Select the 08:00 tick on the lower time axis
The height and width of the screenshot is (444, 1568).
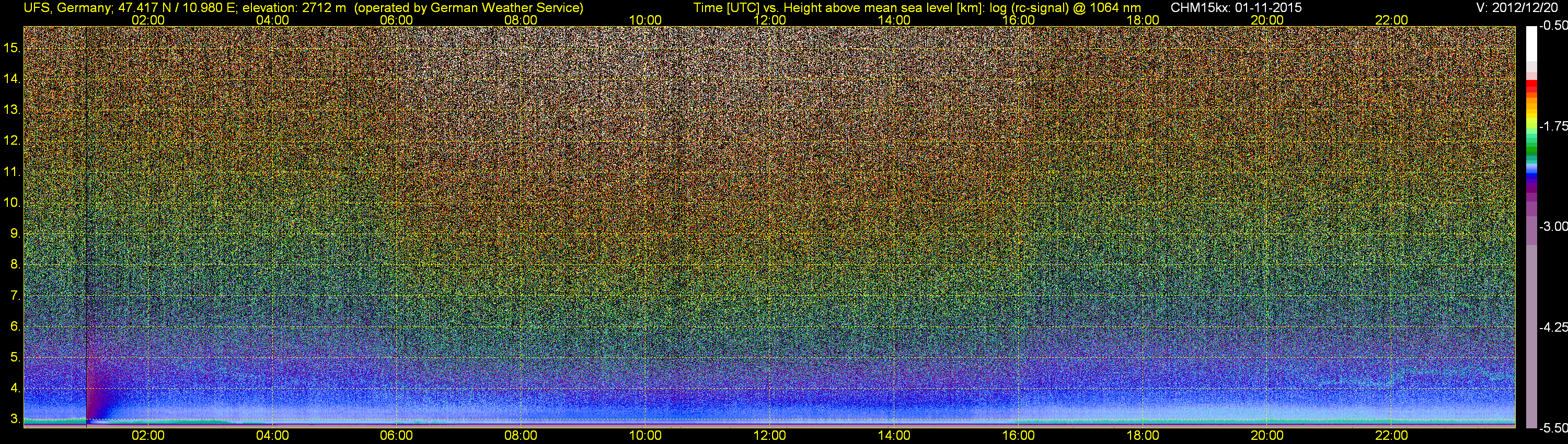[521, 436]
